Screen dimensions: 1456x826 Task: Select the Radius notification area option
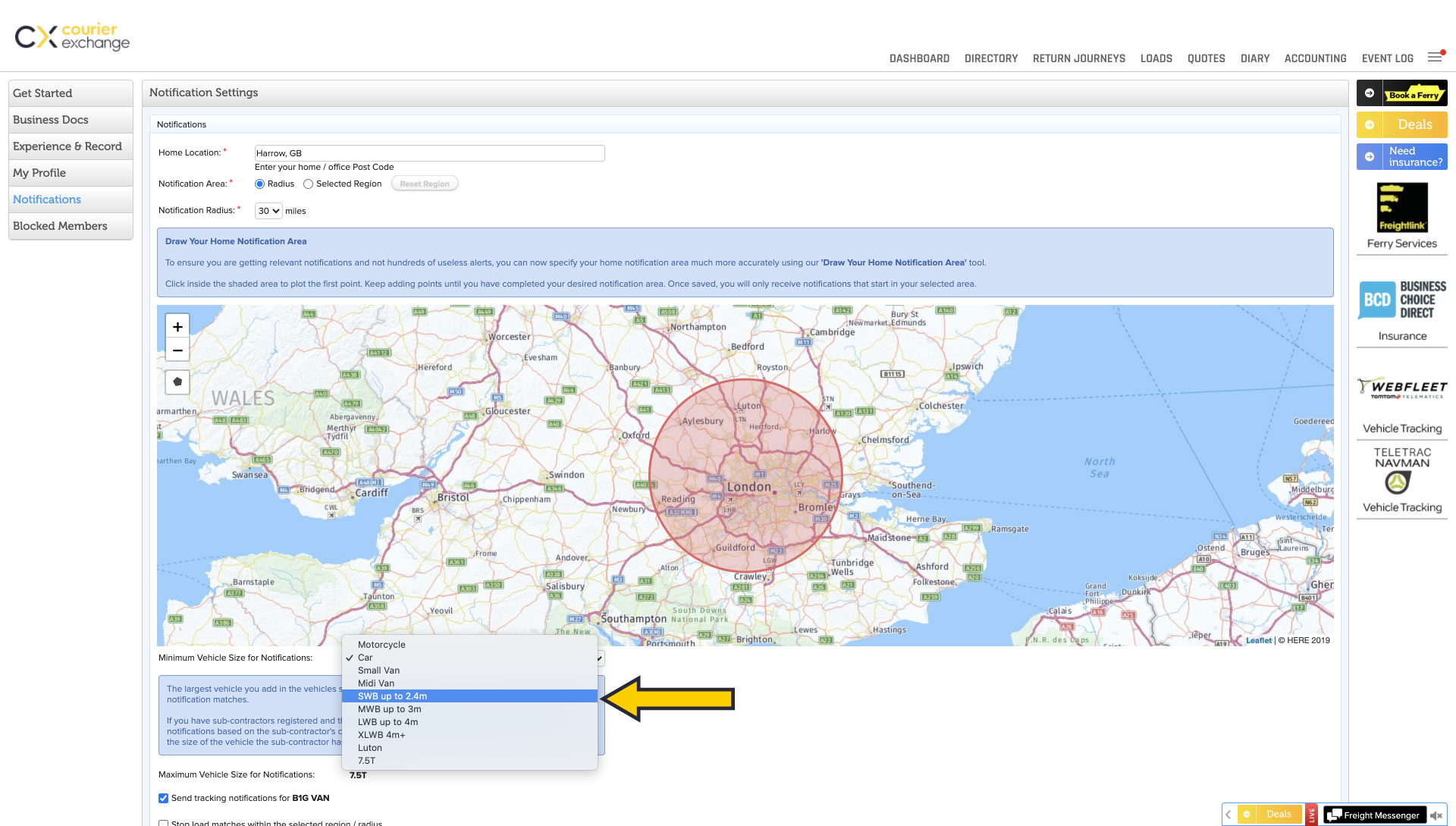click(260, 184)
